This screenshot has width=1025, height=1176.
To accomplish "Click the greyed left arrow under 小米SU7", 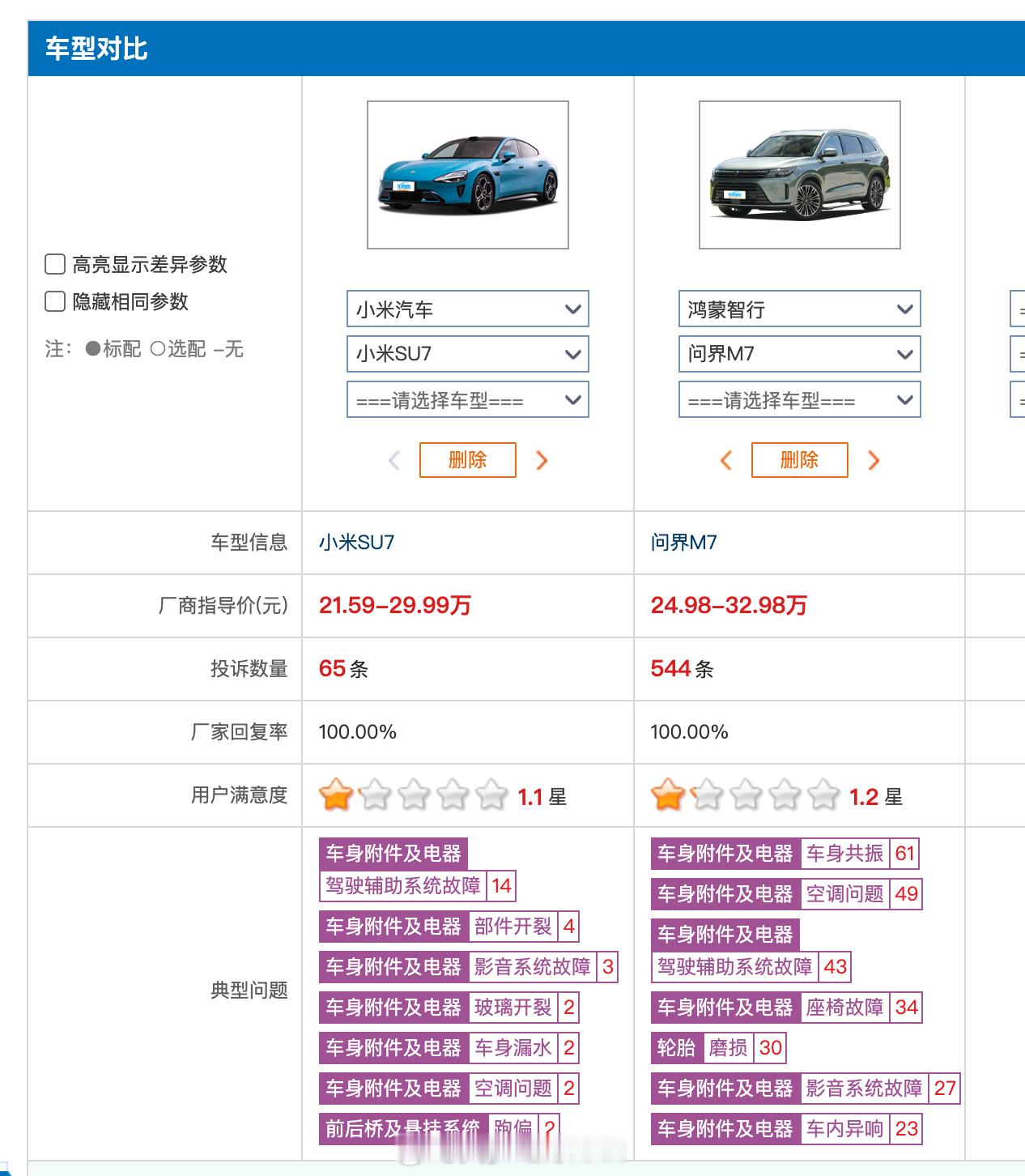I will click(x=394, y=460).
